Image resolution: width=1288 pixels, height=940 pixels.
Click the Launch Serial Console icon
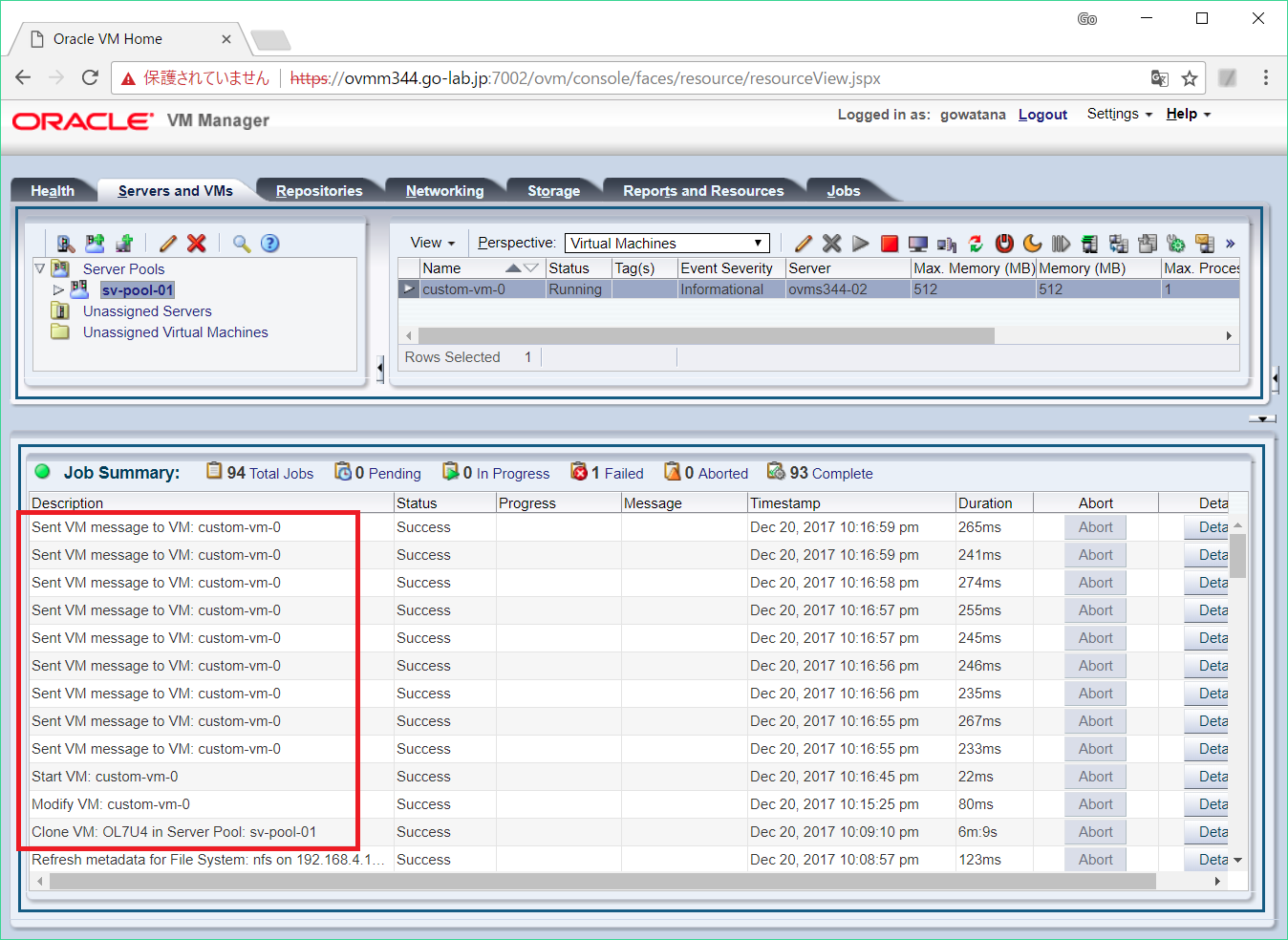click(x=947, y=244)
